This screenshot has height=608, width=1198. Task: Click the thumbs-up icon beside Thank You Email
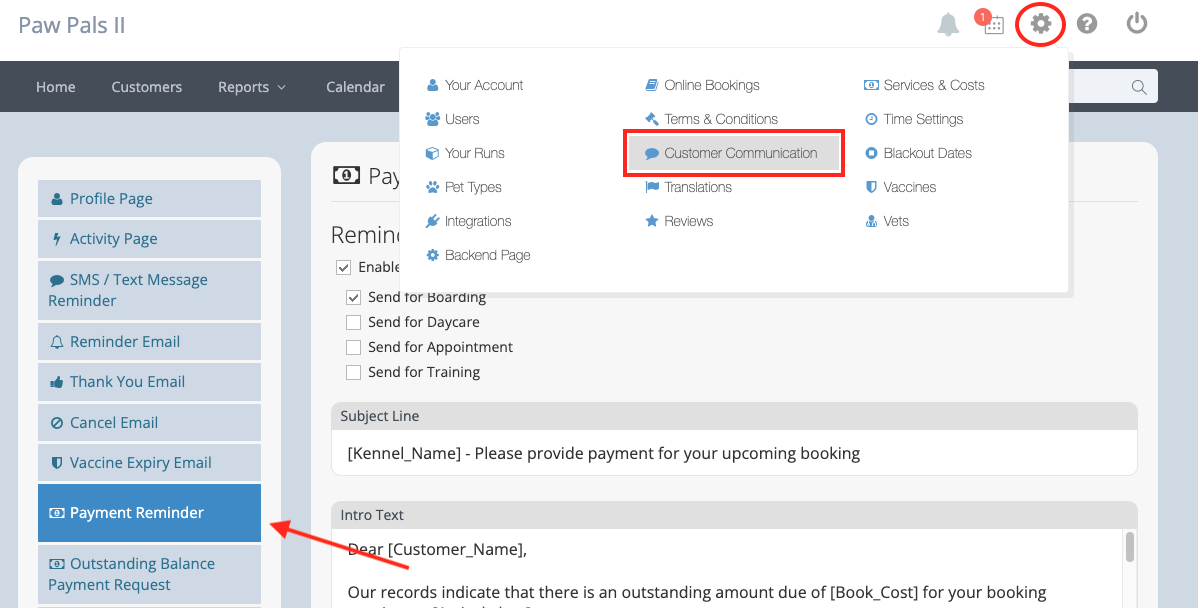57,382
